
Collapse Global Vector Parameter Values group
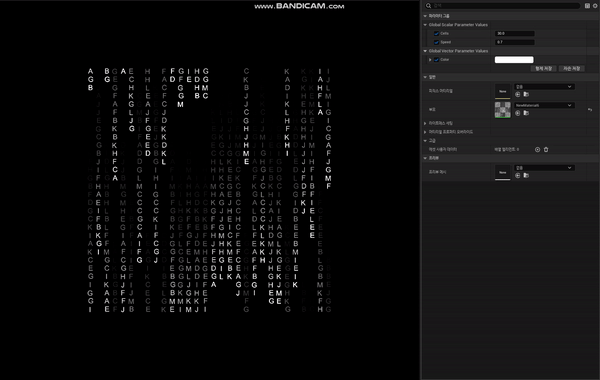tap(425, 51)
